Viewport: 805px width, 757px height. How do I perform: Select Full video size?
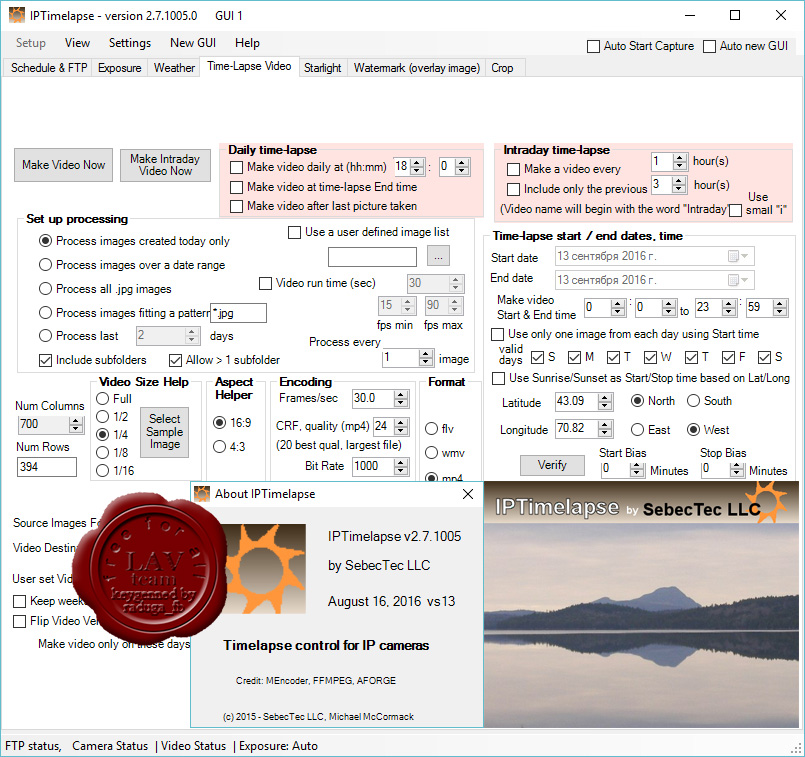(103, 399)
